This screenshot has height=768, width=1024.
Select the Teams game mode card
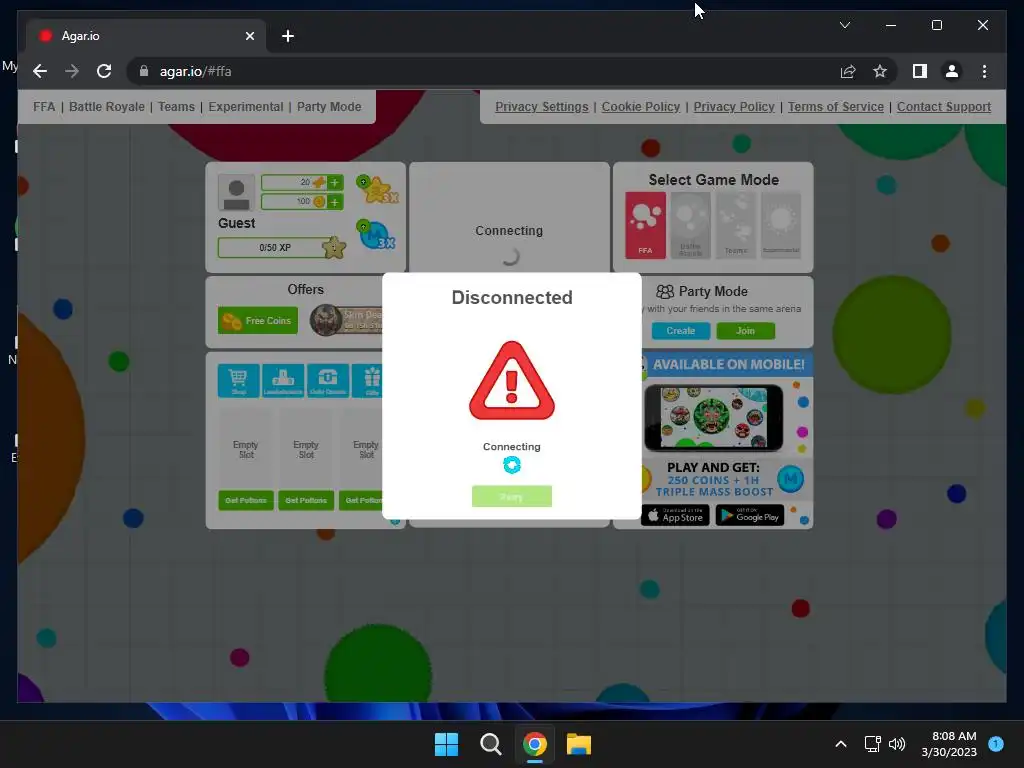(736, 225)
